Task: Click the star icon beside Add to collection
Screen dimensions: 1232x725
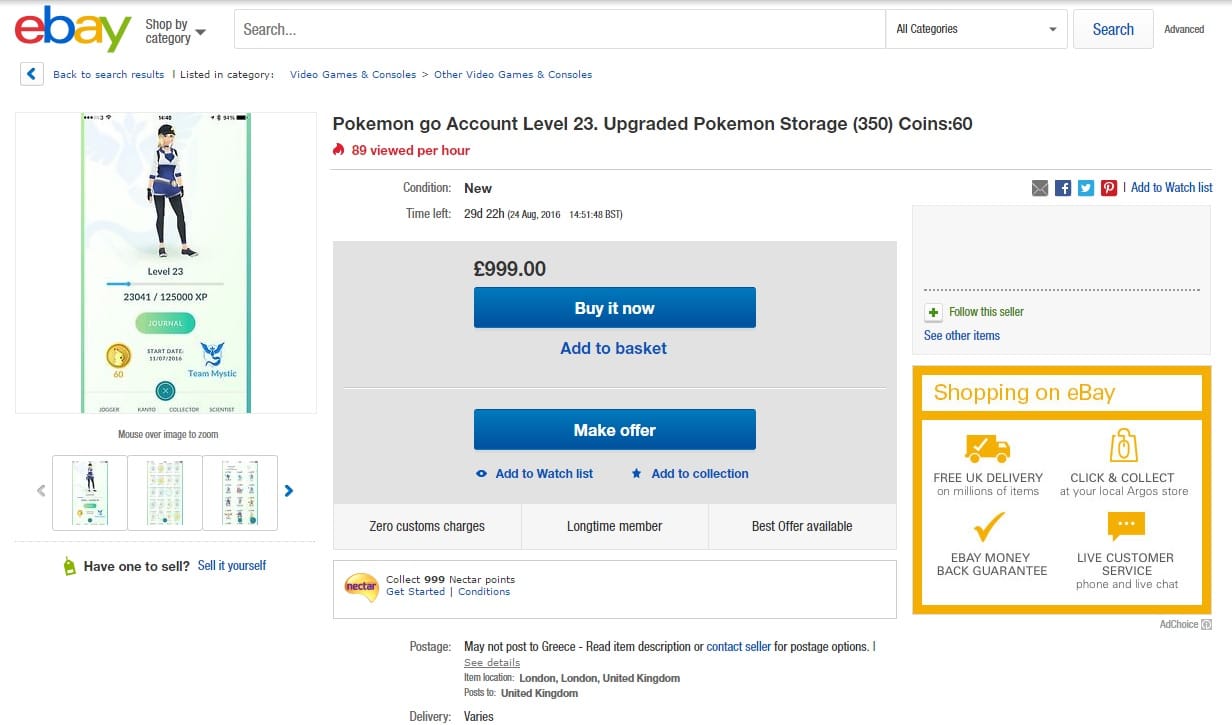Action: pos(637,474)
